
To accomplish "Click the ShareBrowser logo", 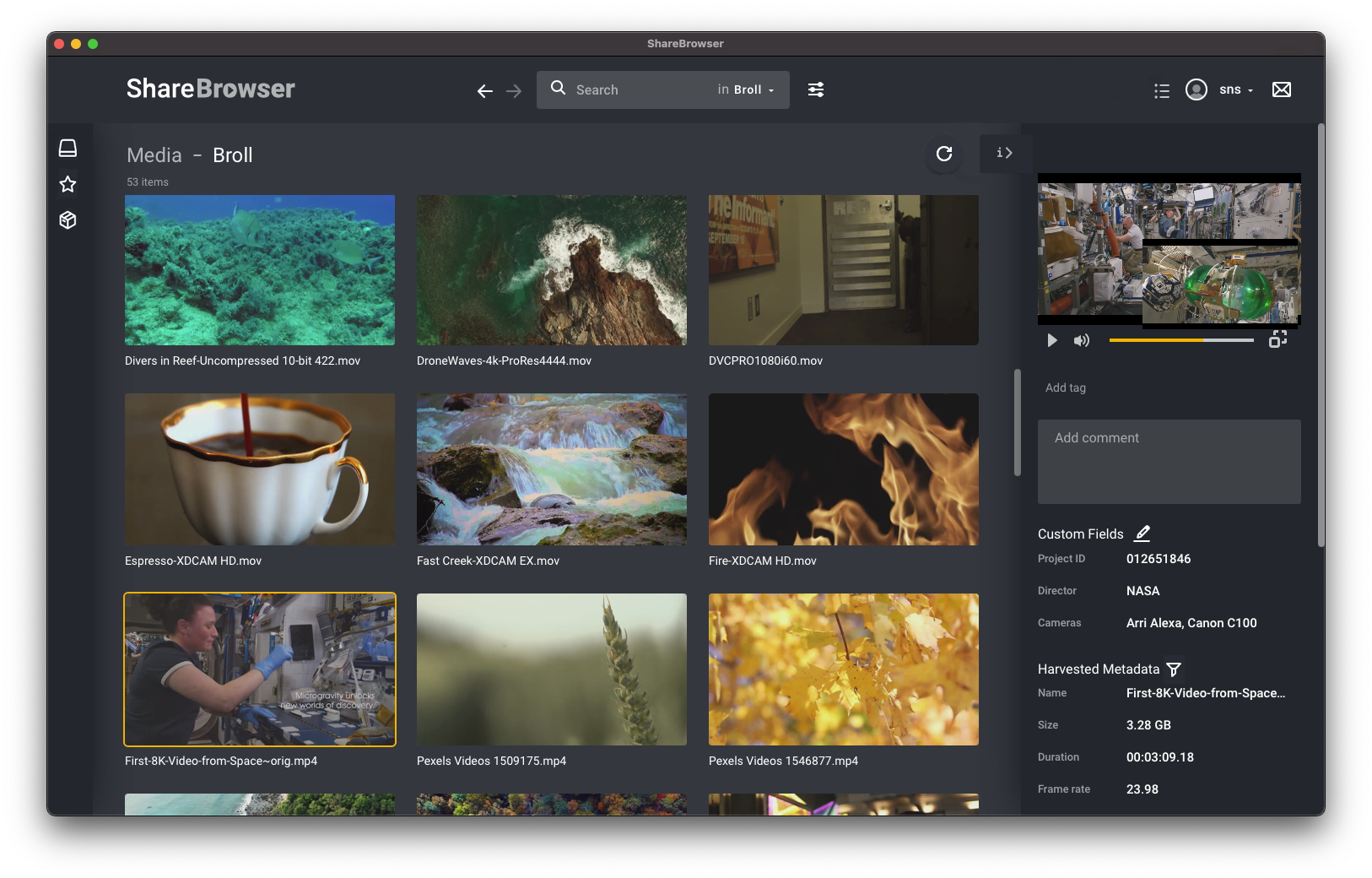I will [211, 89].
